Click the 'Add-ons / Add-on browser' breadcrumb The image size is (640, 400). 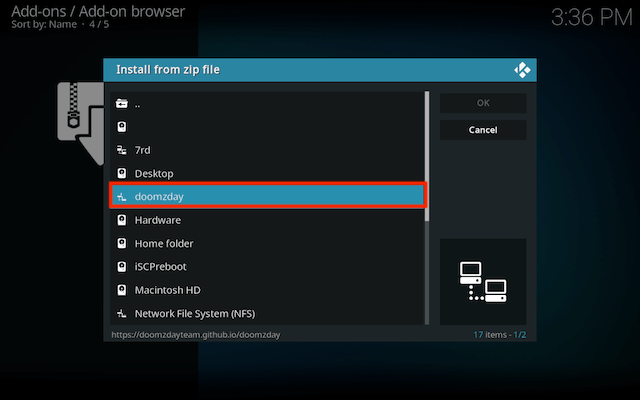coord(98,11)
